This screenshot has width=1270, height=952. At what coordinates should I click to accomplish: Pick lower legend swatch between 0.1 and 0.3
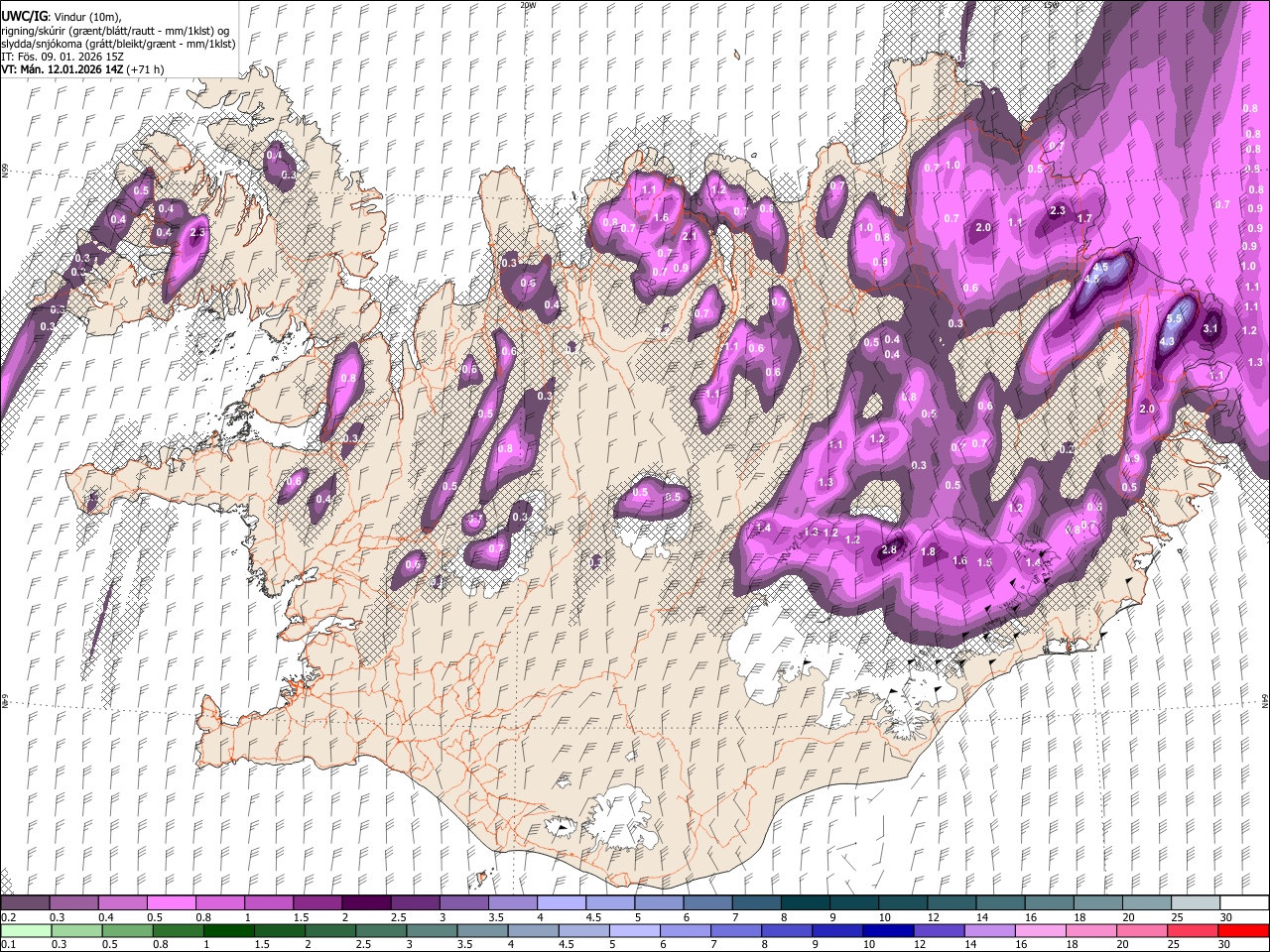[25, 930]
